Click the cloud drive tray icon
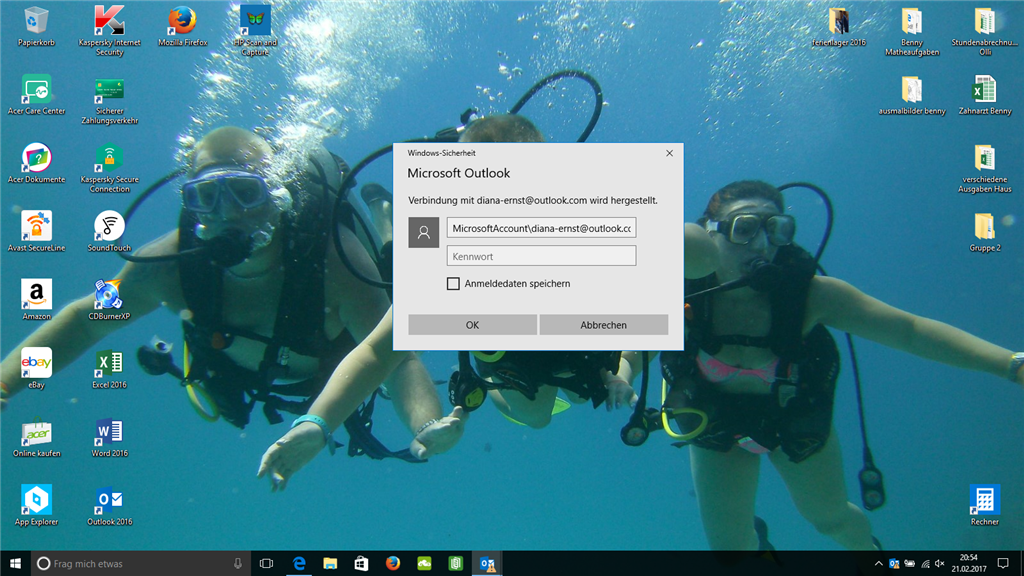1024x576 pixels. point(910,564)
